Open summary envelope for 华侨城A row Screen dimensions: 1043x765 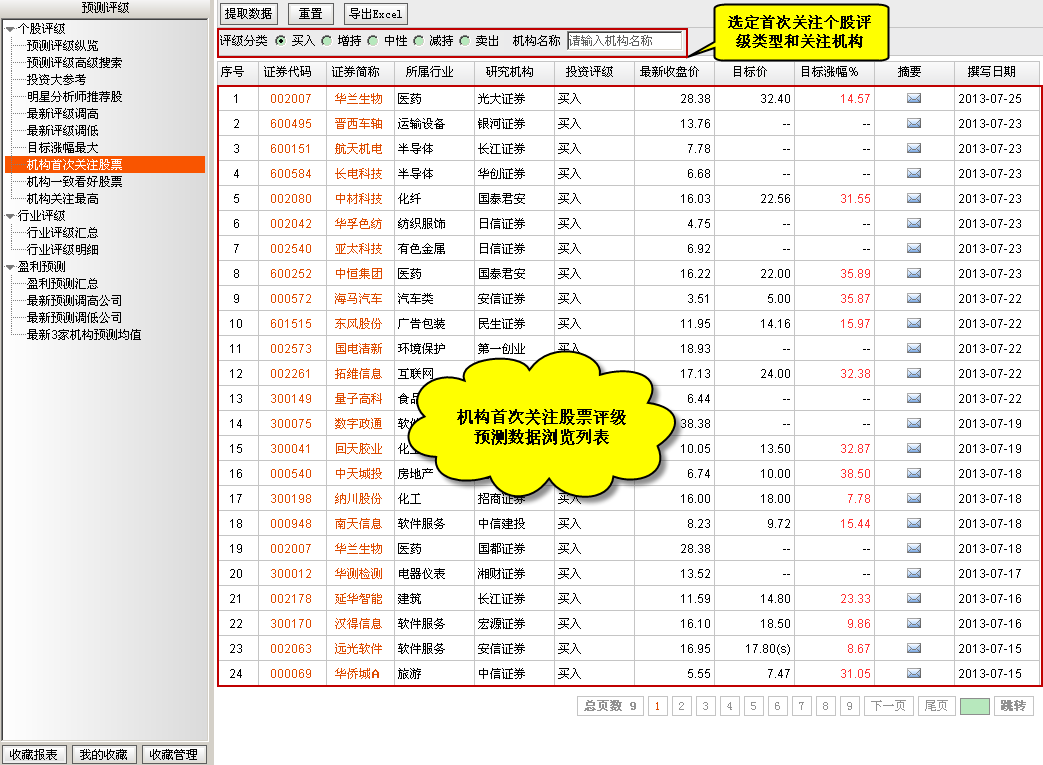914,674
